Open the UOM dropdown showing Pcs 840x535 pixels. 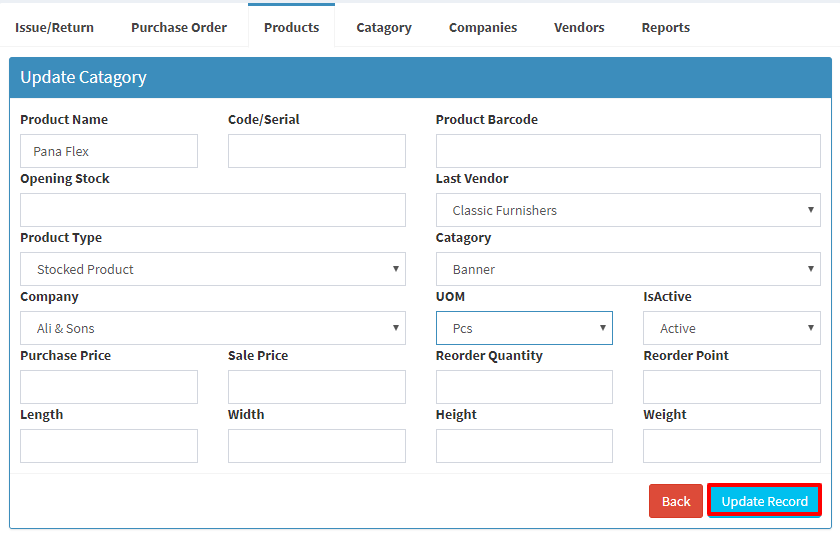pyautogui.click(x=524, y=328)
